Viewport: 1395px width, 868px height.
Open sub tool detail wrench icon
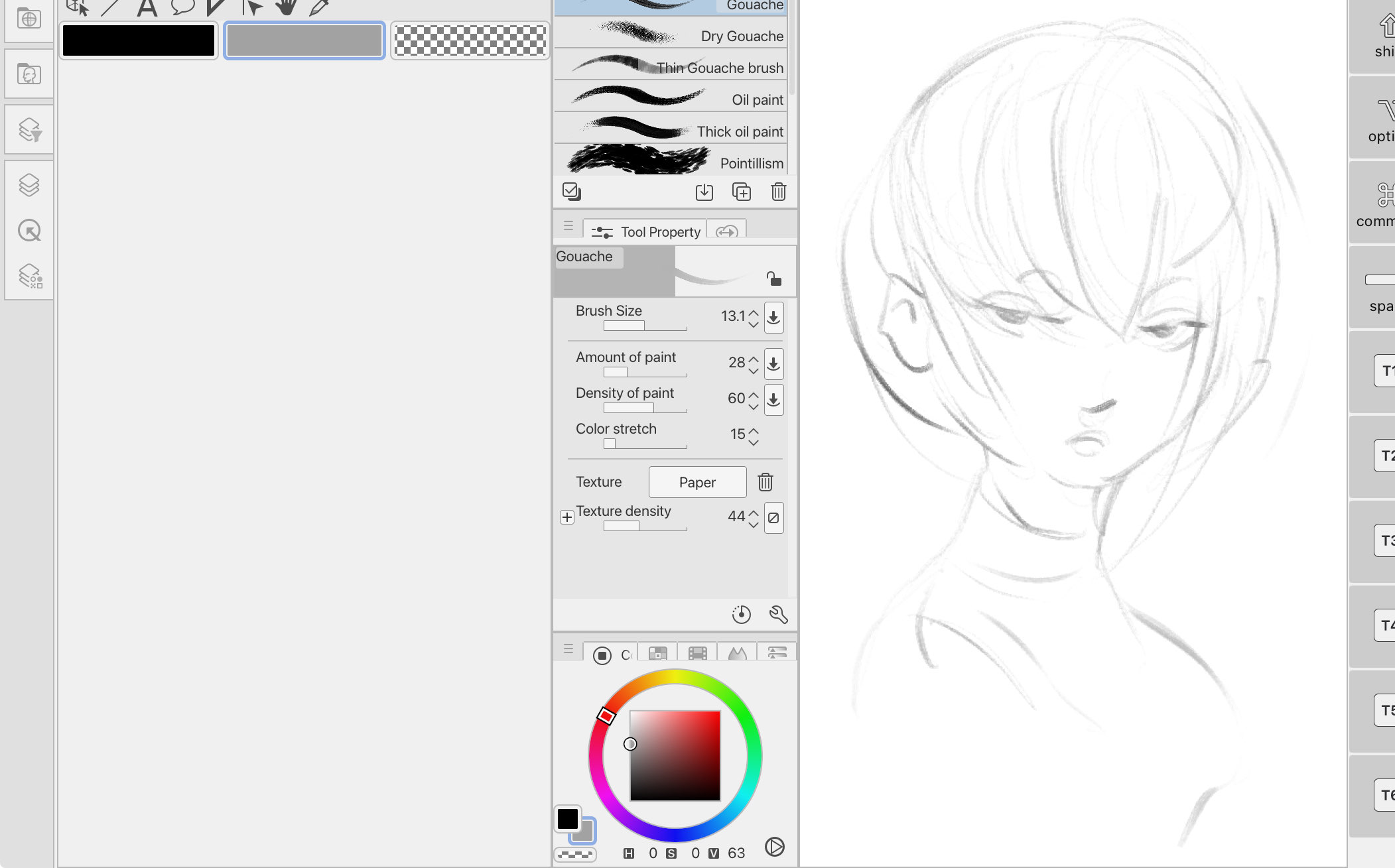tap(778, 615)
